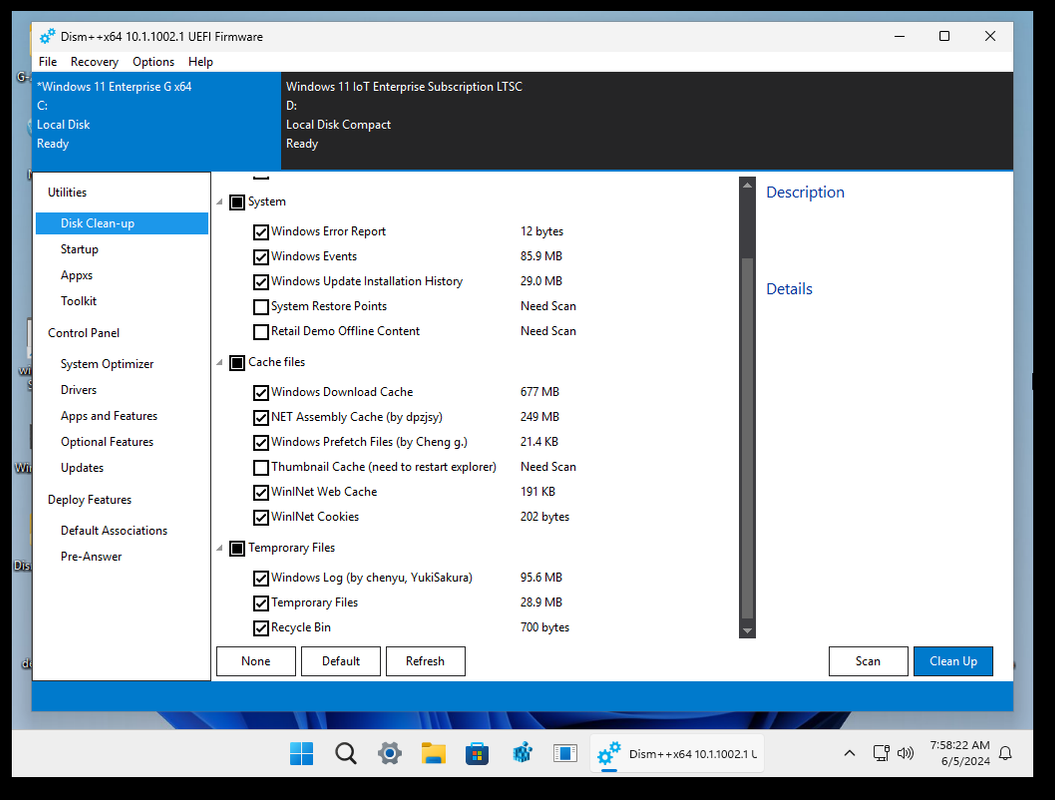Viewport: 1055px width, 800px height.
Task: Open Optional Features page
Action: pyautogui.click(x=107, y=441)
